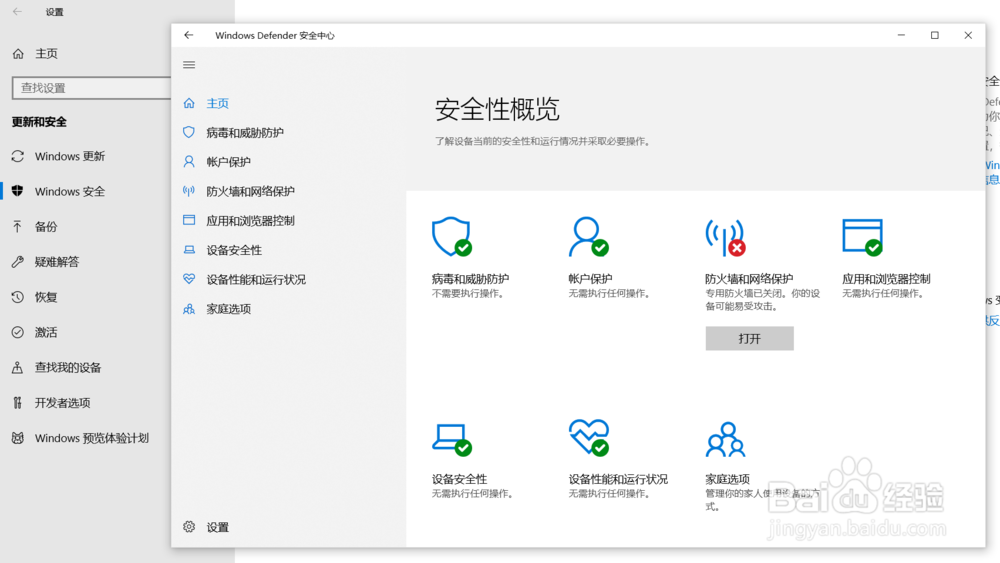Click the gear icon beside 设置 at the bottom
The height and width of the screenshot is (563, 1000).
point(189,527)
